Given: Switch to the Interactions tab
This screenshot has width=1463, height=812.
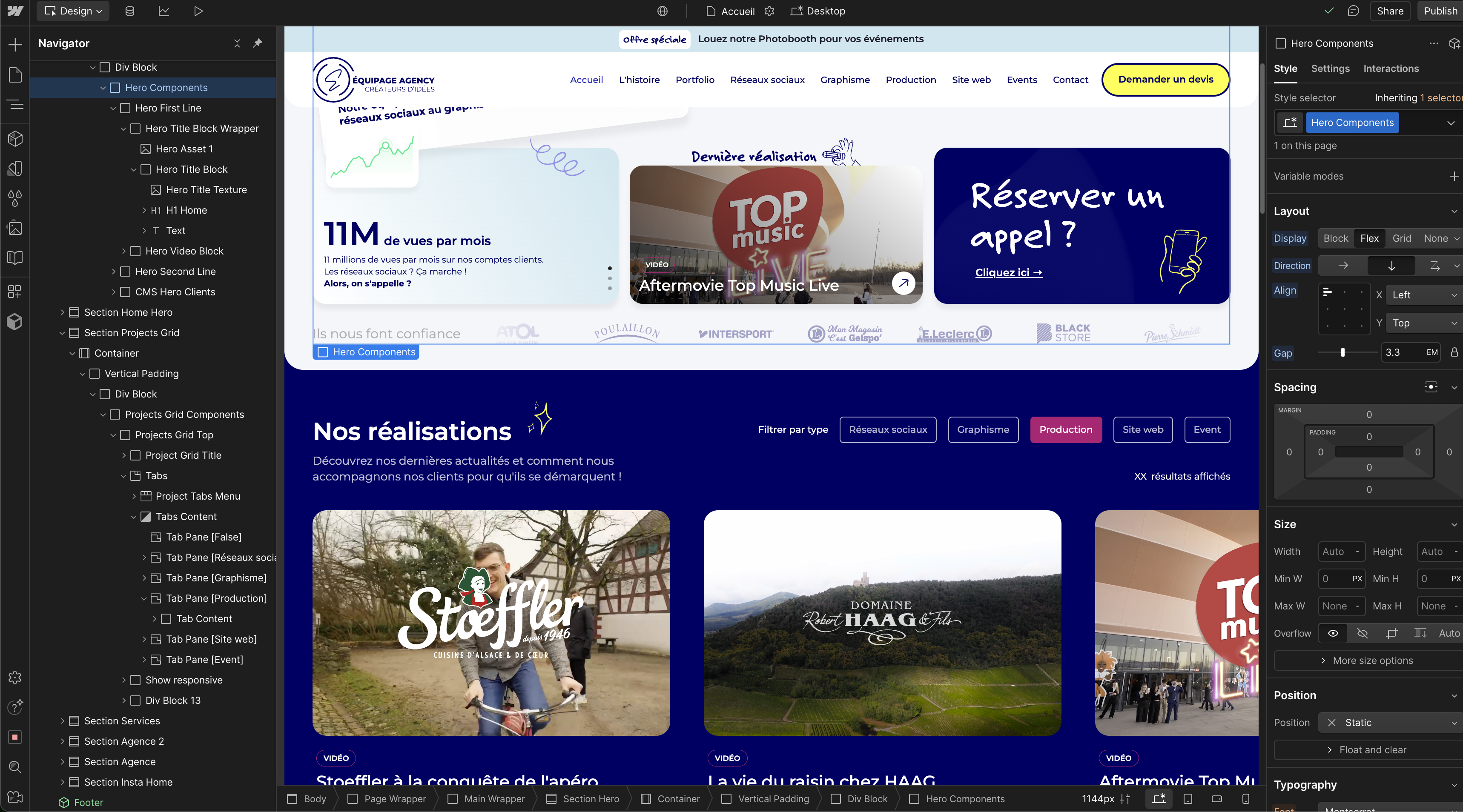Looking at the screenshot, I should pyautogui.click(x=1391, y=69).
